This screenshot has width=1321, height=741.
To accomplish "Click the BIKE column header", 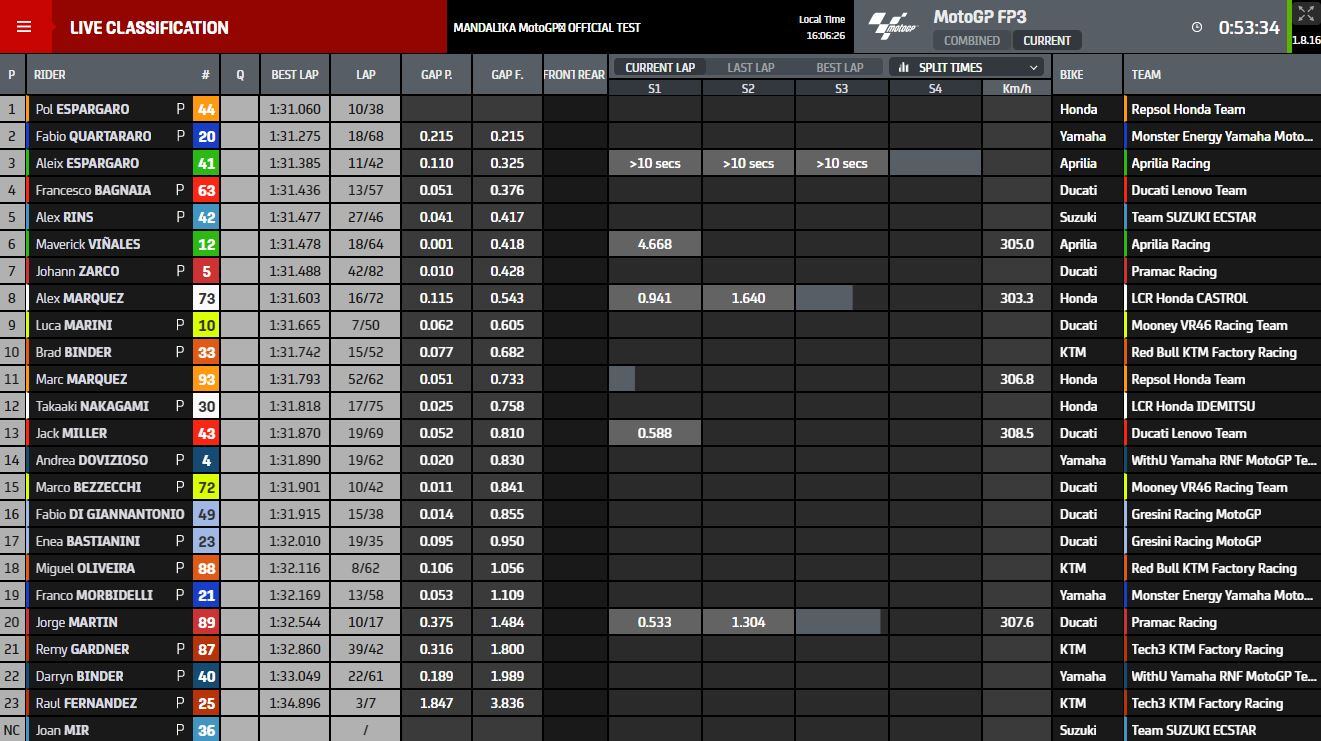I will [x=1071, y=75].
